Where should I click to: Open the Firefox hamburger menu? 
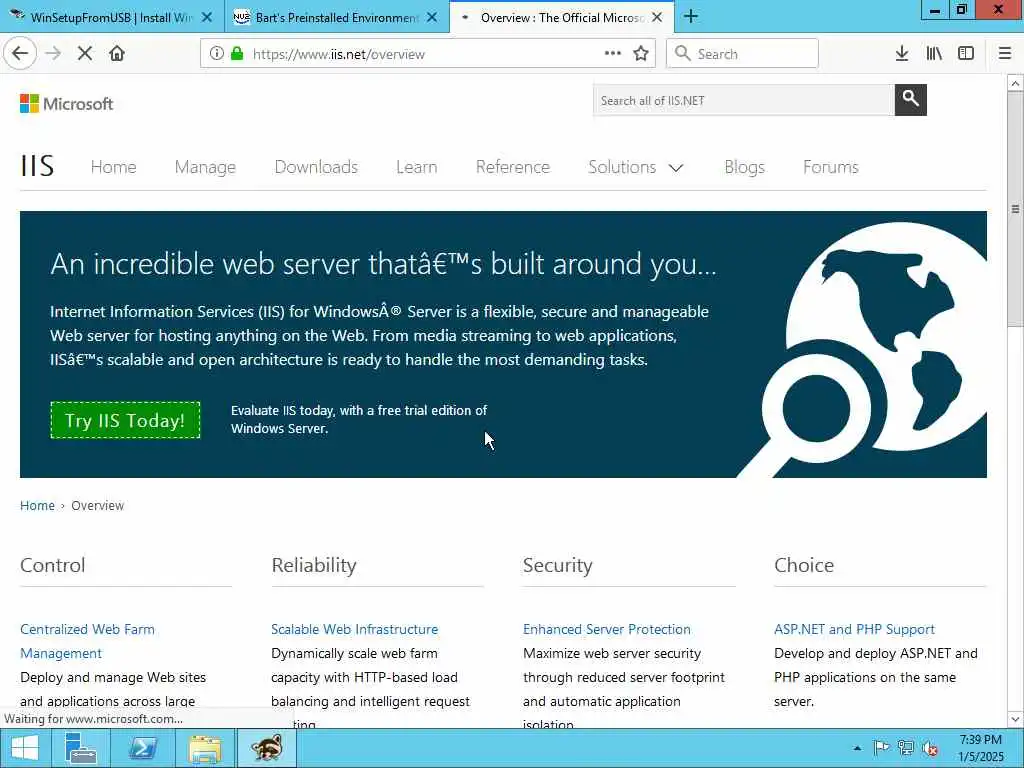tap(1005, 54)
